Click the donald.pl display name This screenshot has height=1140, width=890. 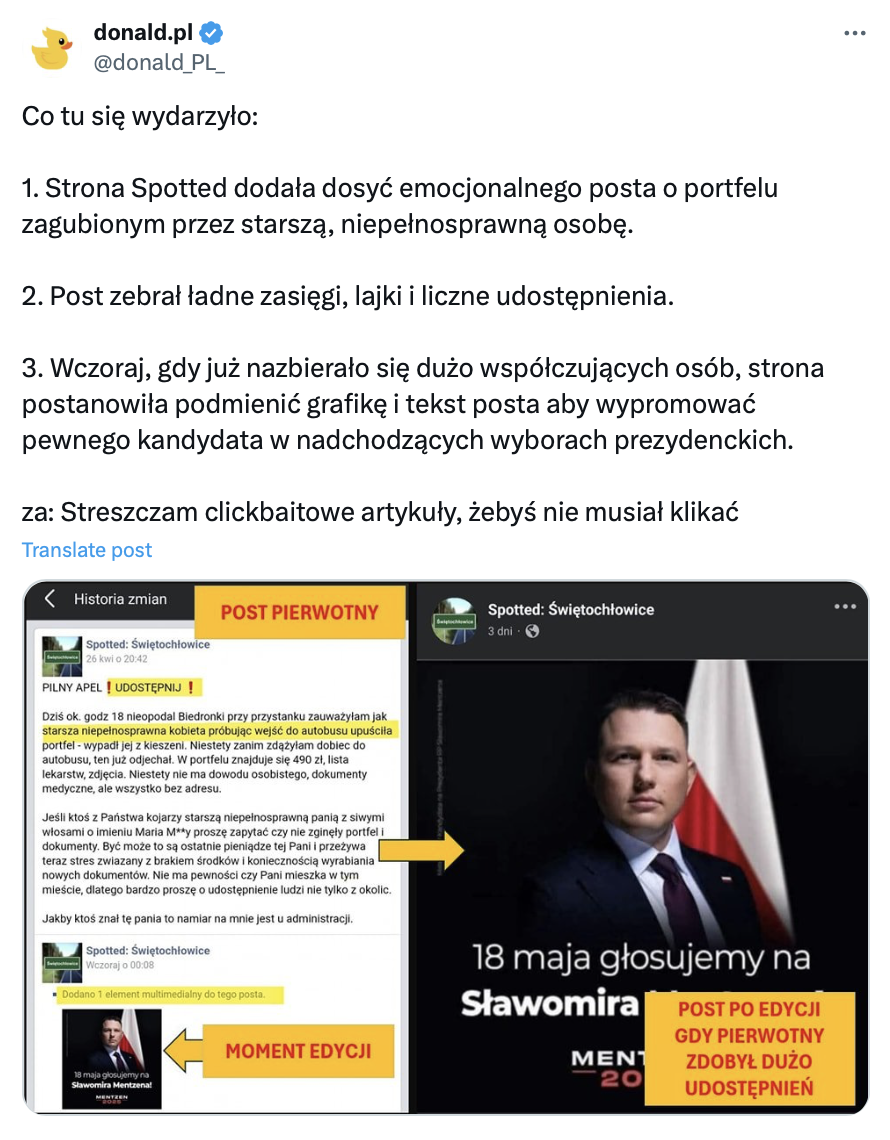click(x=143, y=32)
